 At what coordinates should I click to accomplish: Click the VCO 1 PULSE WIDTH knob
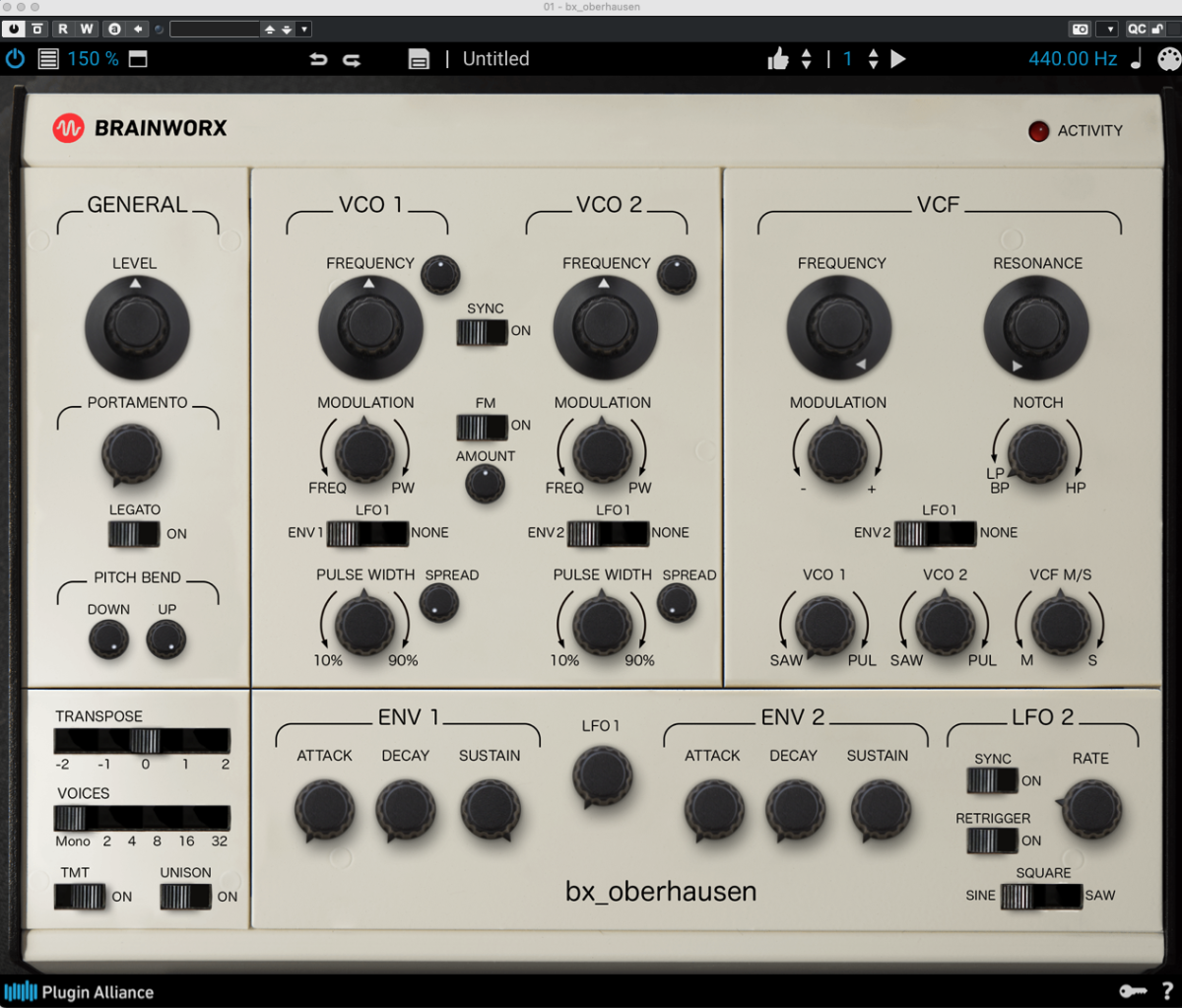364,623
